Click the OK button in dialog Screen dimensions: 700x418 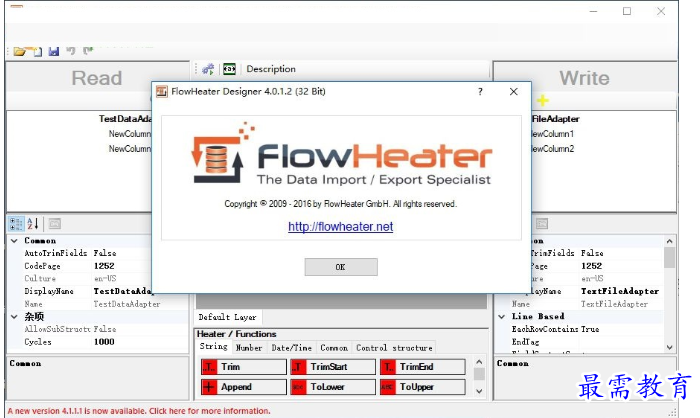pyautogui.click(x=341, y=267)
